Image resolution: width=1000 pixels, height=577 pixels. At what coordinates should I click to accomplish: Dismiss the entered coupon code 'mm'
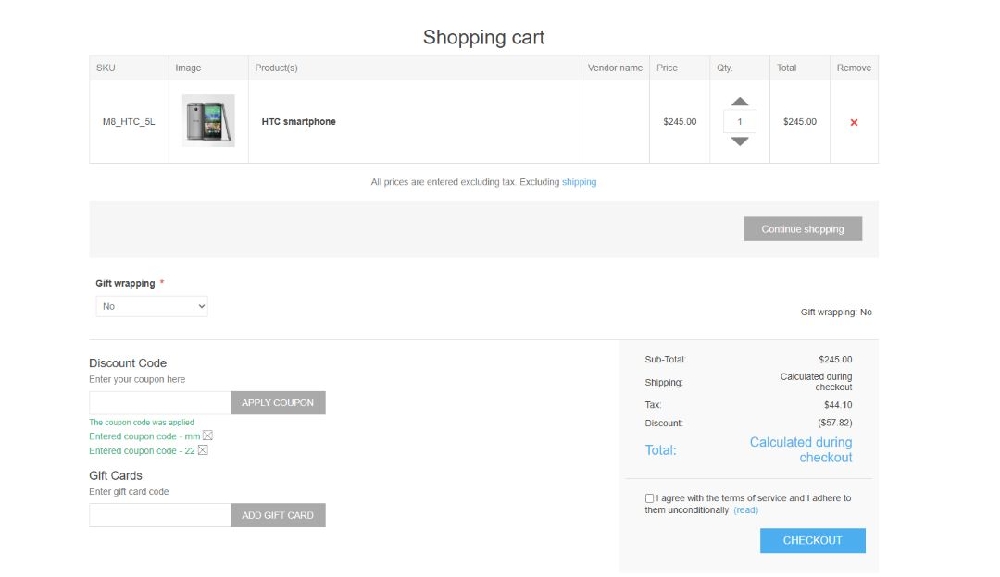208,436
